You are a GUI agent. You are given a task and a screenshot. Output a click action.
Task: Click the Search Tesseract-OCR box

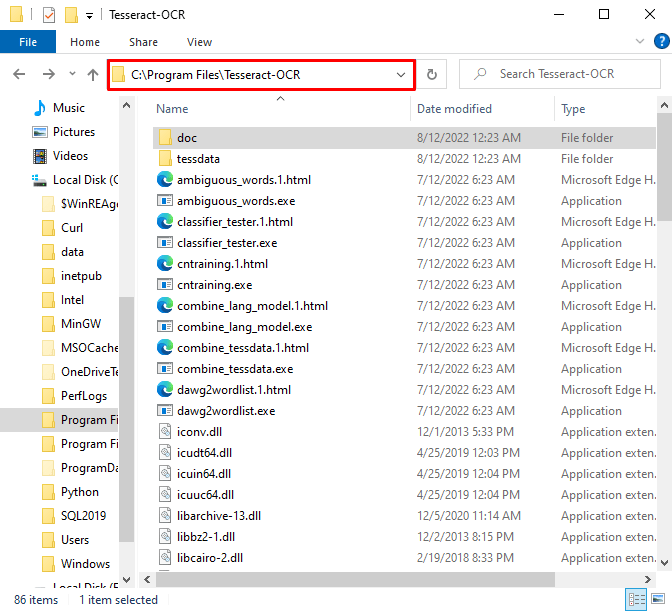[560, 74]
